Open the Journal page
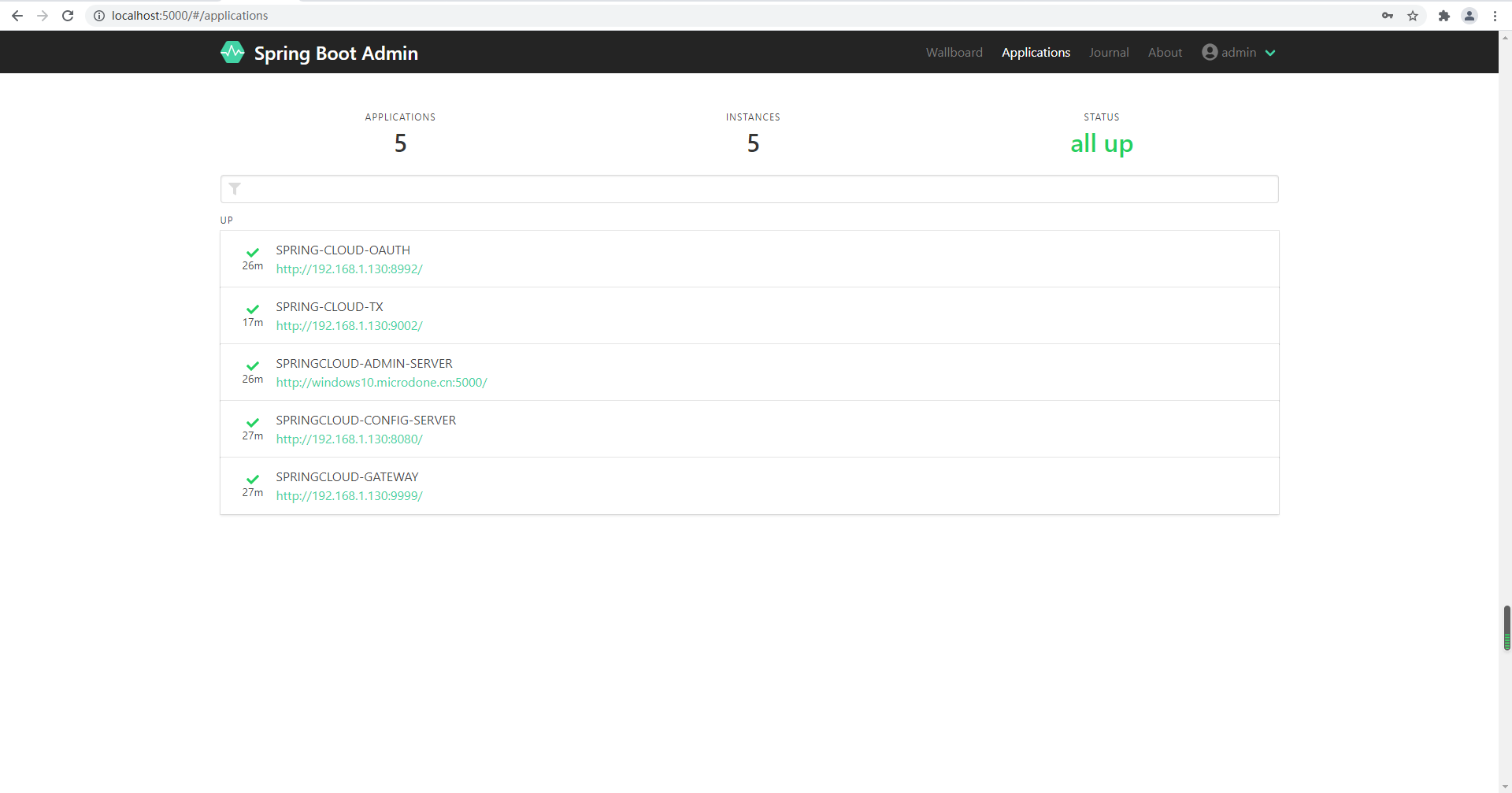This screenshot has width=1512, height=793. pyautogui.click(x=1109, y=52)
